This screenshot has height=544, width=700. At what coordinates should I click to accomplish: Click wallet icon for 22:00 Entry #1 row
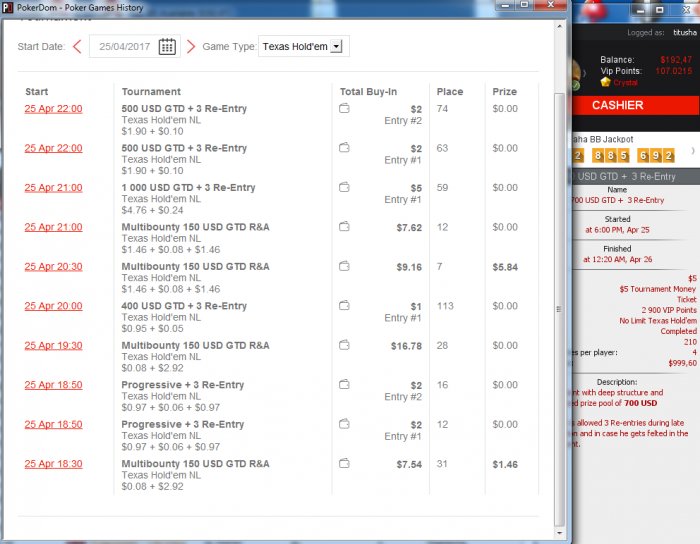tap(344, 148)
